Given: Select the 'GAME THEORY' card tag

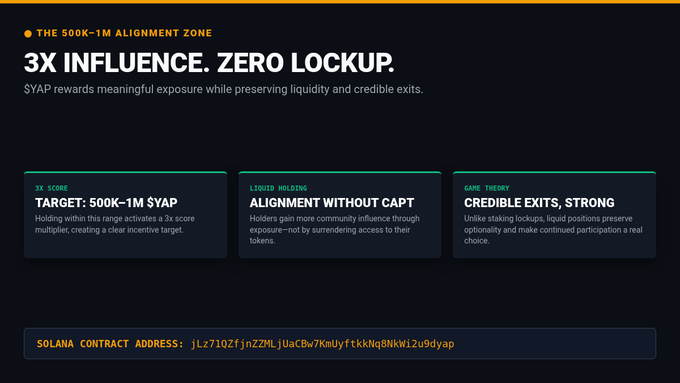Looking at the screenshot, I should click(487, 188).
